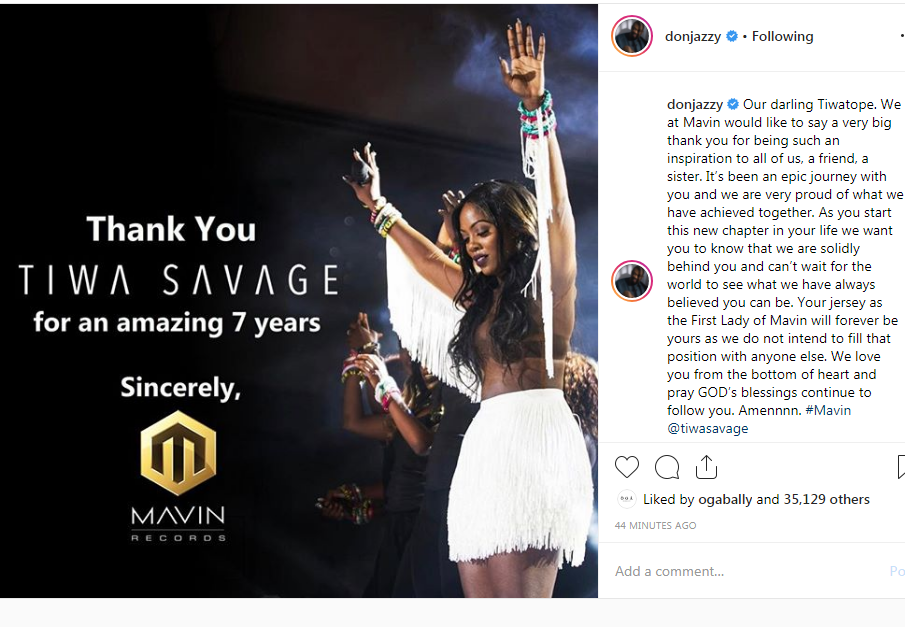Image resolution: width=905 pixels, height=627 pixels.
Task: Open the more options dots menu
Action: (x=902, y=36)
